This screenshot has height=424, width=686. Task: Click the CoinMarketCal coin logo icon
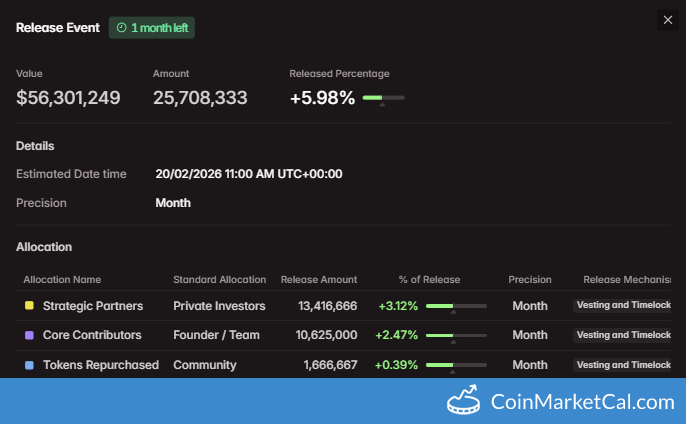(x=465, y=402)
